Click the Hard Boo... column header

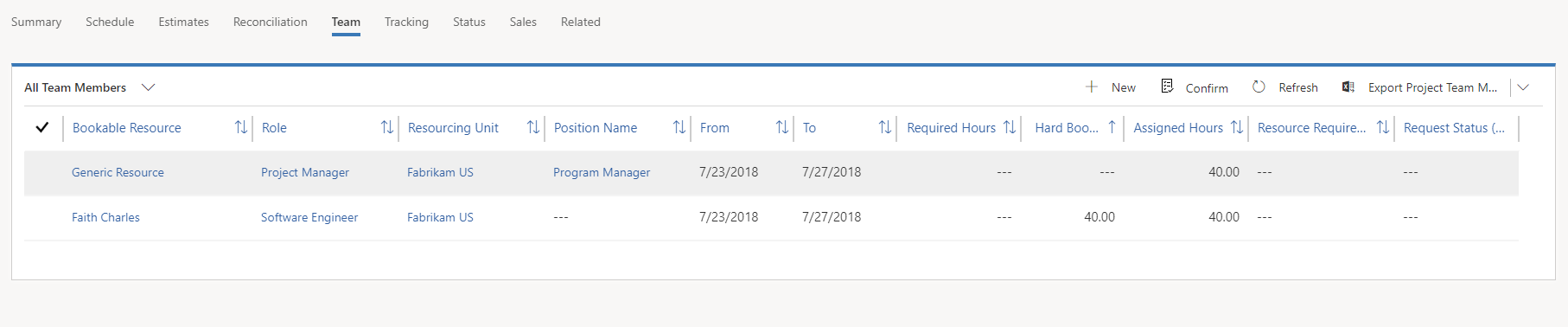click(1067, 127)
